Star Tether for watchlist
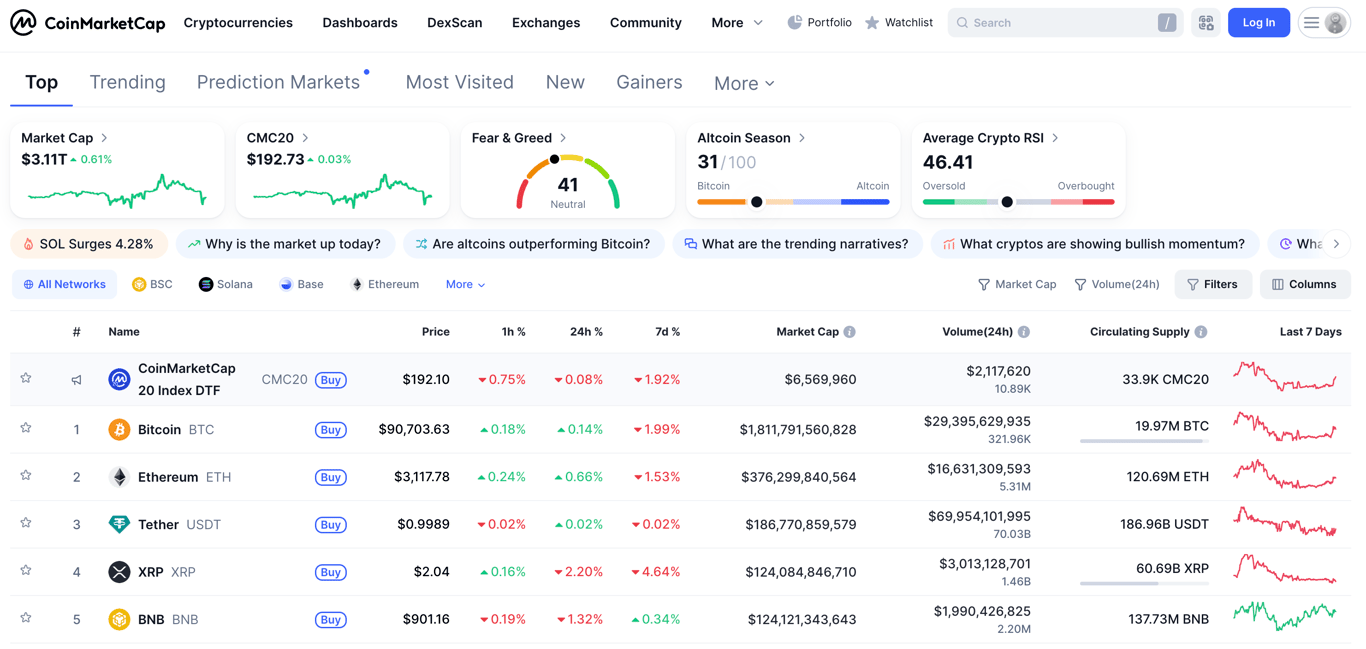Viewport: 1366px width, 649px height. pyautogui.click(x=26, y=523)
